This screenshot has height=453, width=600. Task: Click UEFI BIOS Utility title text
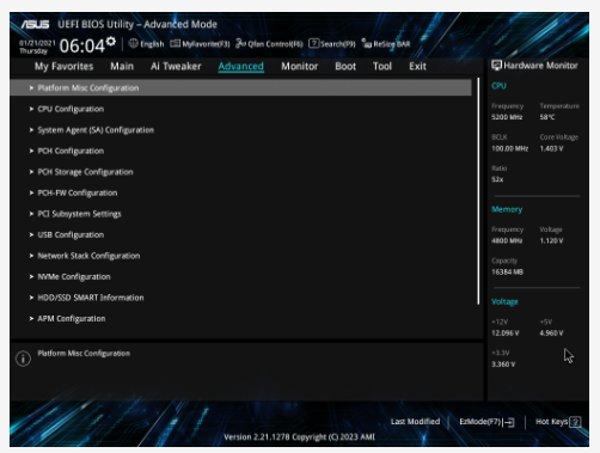[137, 24]
